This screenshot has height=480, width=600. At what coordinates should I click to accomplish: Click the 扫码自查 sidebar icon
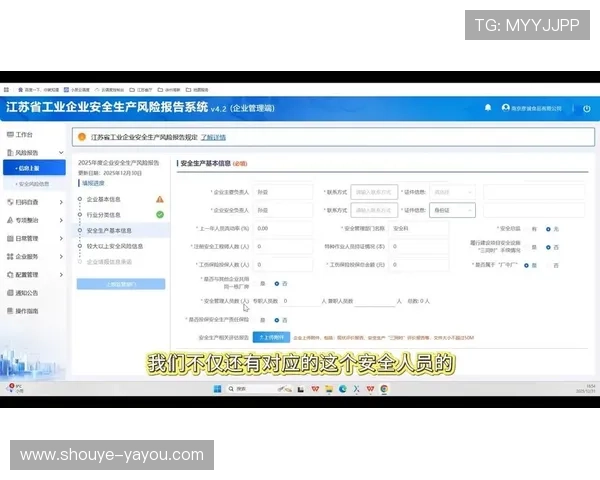[x=10, y=202]
